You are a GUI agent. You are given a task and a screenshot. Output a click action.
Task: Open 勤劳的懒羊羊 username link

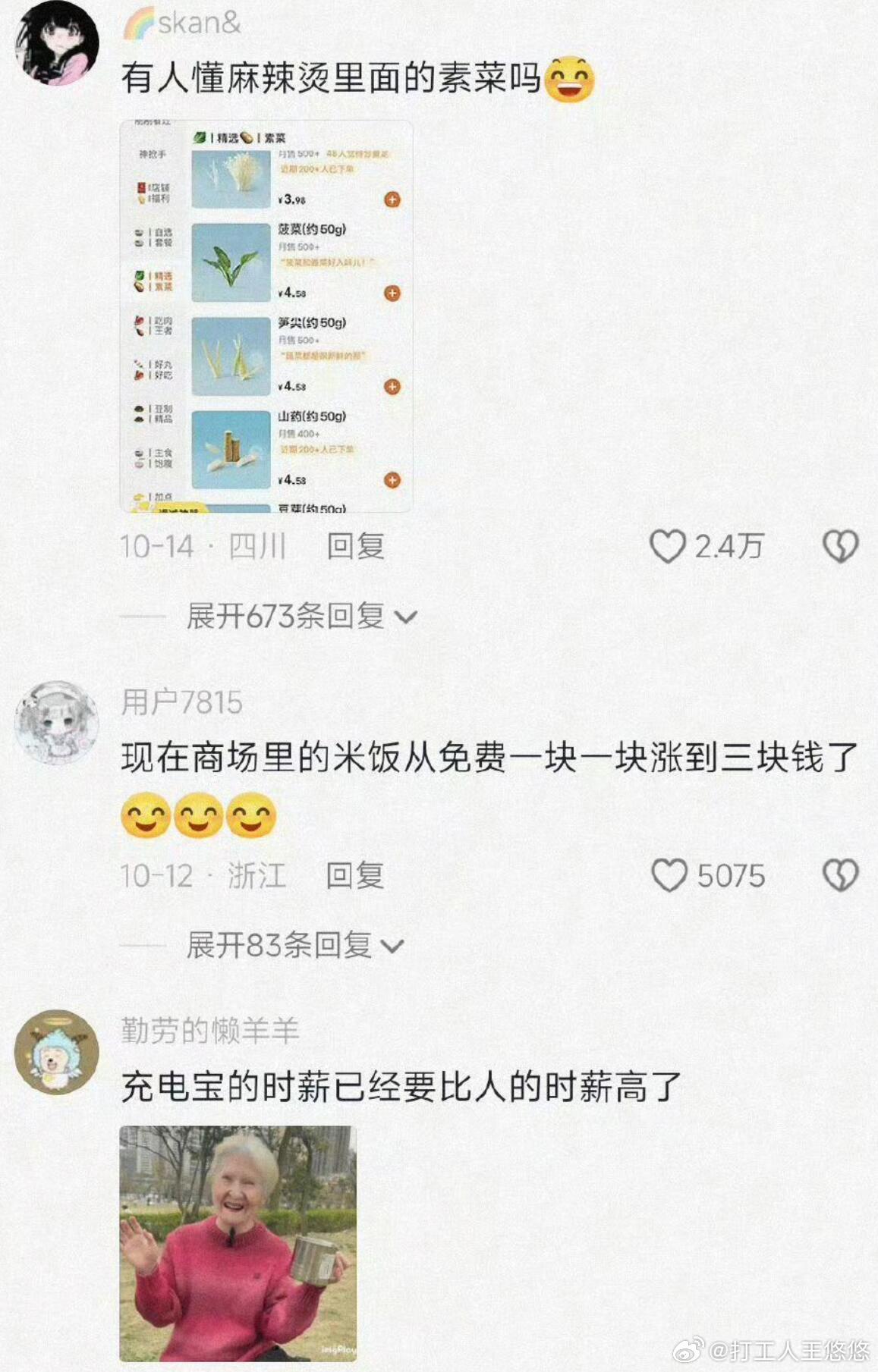point(210,1031)
